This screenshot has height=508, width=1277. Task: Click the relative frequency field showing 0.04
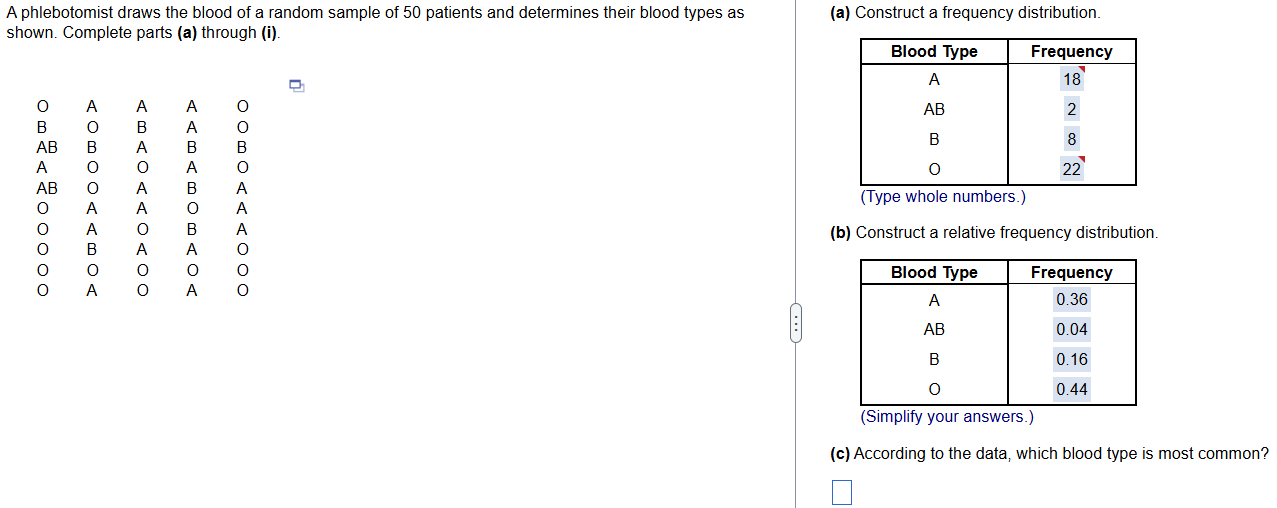click(x=1071, y=330)
